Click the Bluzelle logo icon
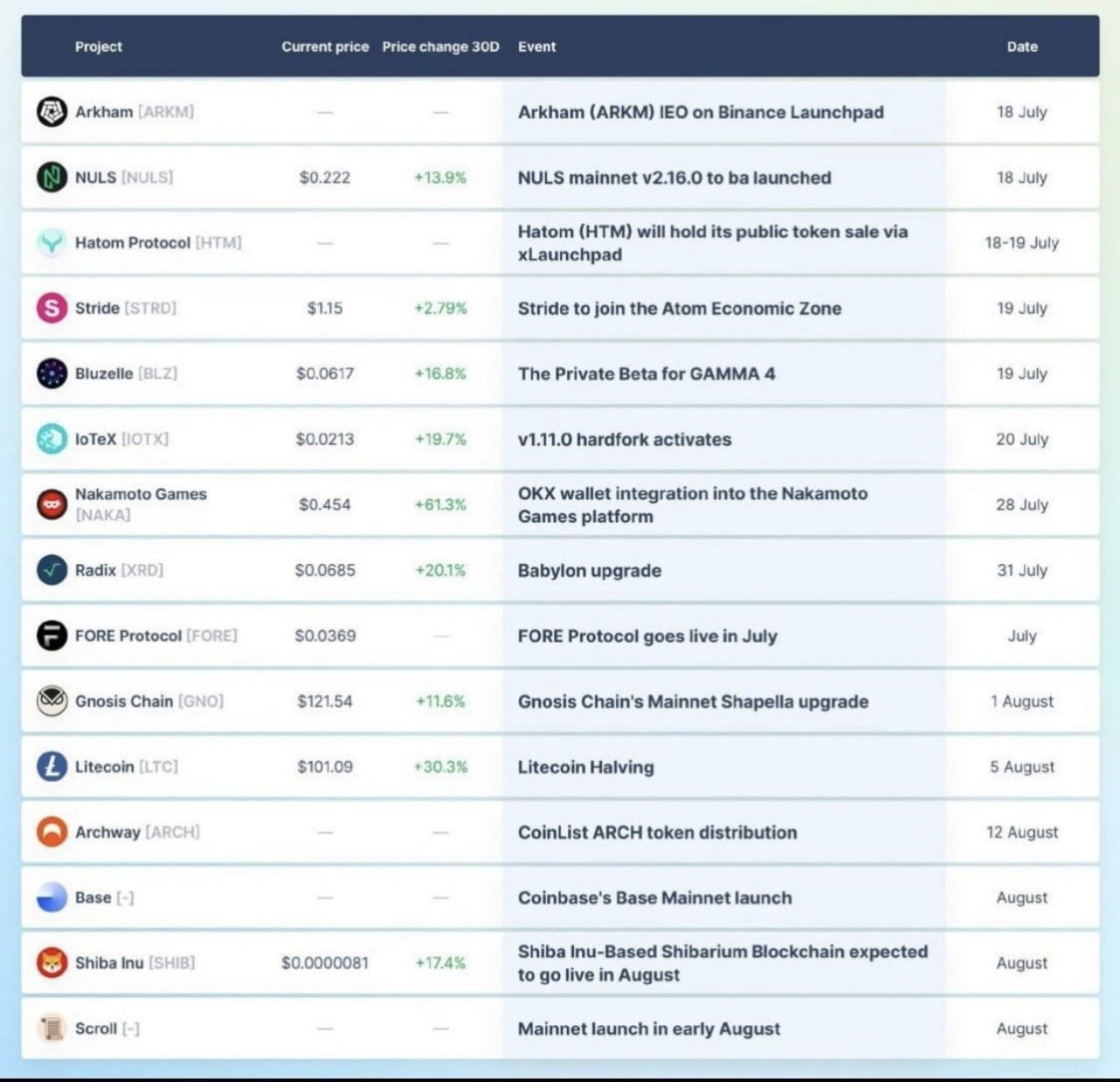Screen dimensions: 1120x1082 (x=52, y=373)
